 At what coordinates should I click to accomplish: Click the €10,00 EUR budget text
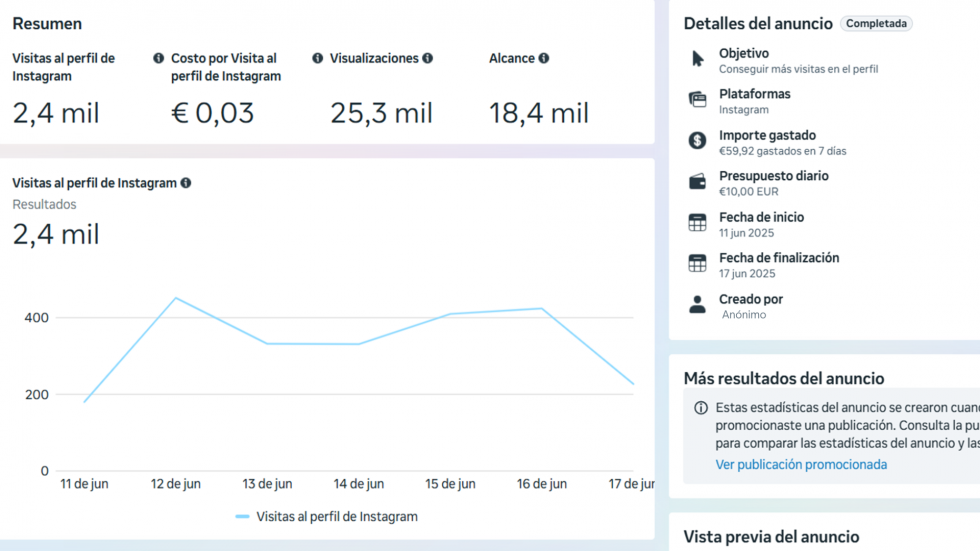[x=749, y=192]
